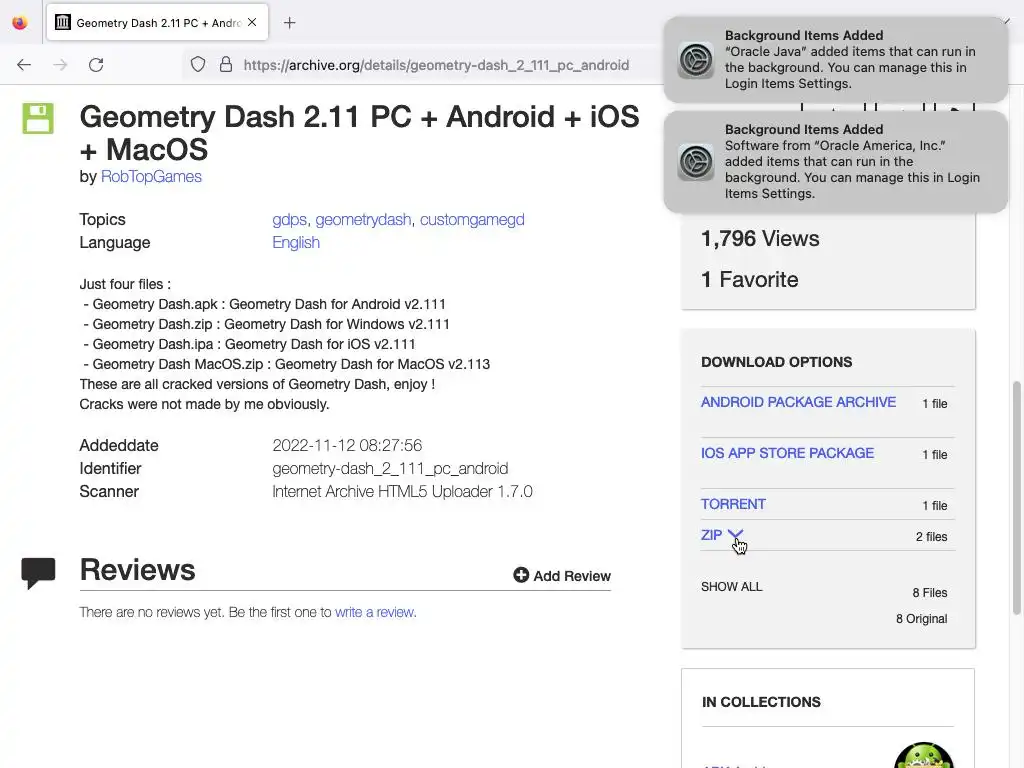Image resolution: width=1024 pixels, height=768 pixels.
Task: Click the System Settings icon in second notification
Action: 696,162
